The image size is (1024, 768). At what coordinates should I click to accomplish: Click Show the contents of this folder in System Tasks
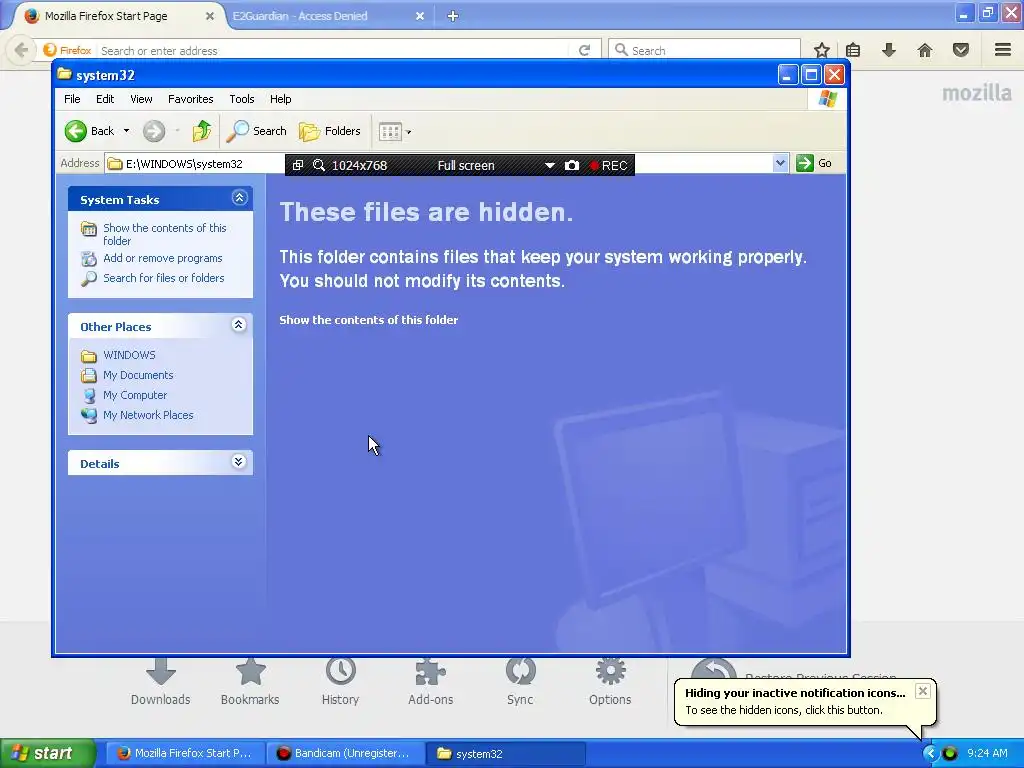[165, 234]
